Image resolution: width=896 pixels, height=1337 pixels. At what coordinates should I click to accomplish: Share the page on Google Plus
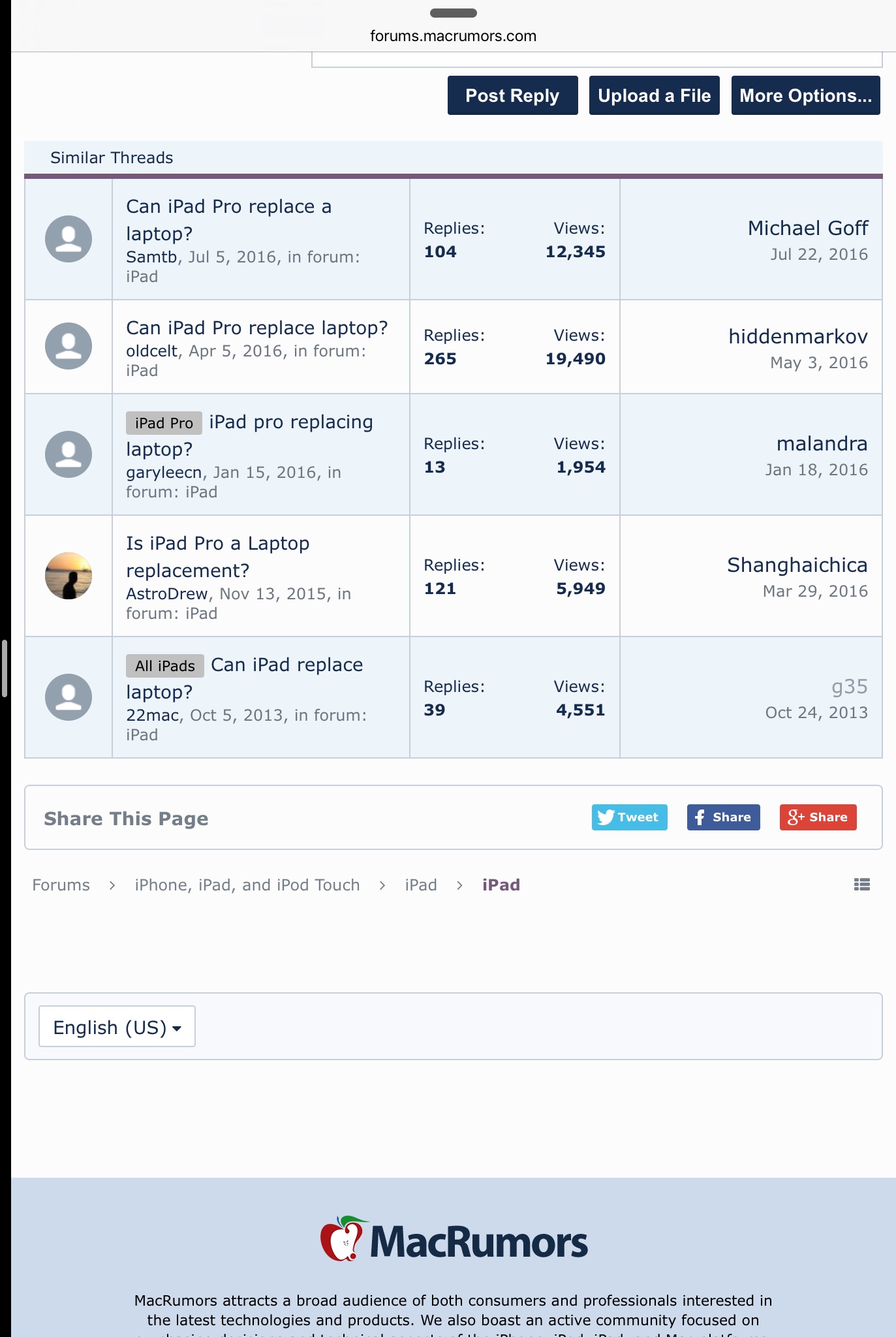pos(818,817)
